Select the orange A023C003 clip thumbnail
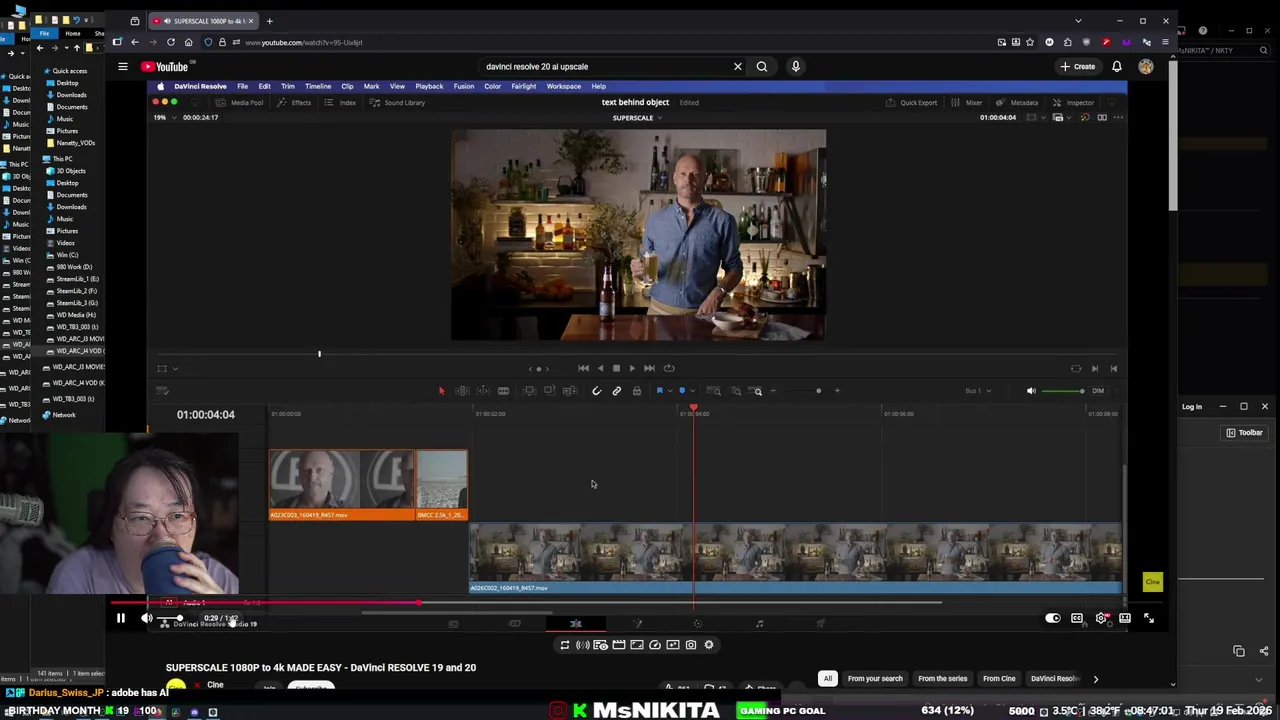 [x=342, y=485]
